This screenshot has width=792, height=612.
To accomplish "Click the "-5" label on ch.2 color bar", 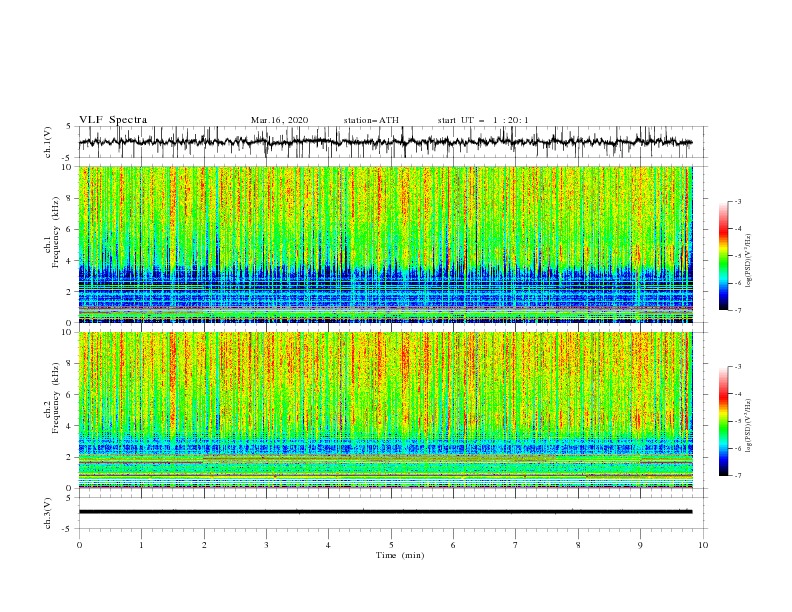I will [737, 421].
